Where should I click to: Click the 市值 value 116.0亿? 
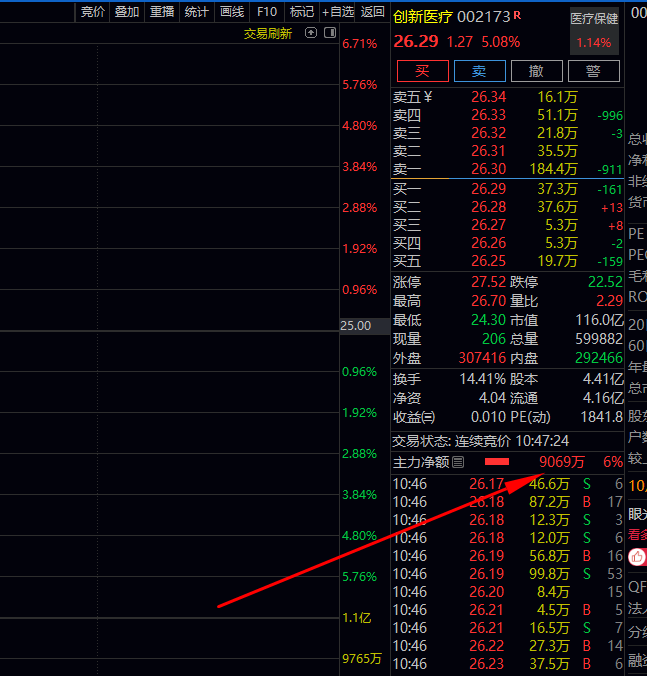coord(600,320)
